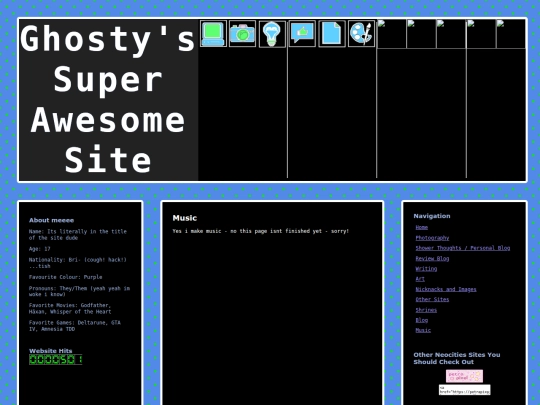The width and height of the screenshot is (540, 405).
Task: Click the light bulb icon
Action: point(272,34)
